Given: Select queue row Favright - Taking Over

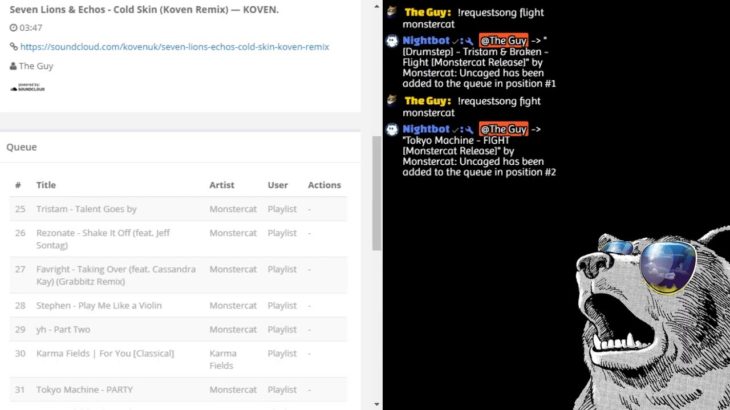Looking at the screenshot, I should [178, 275].
